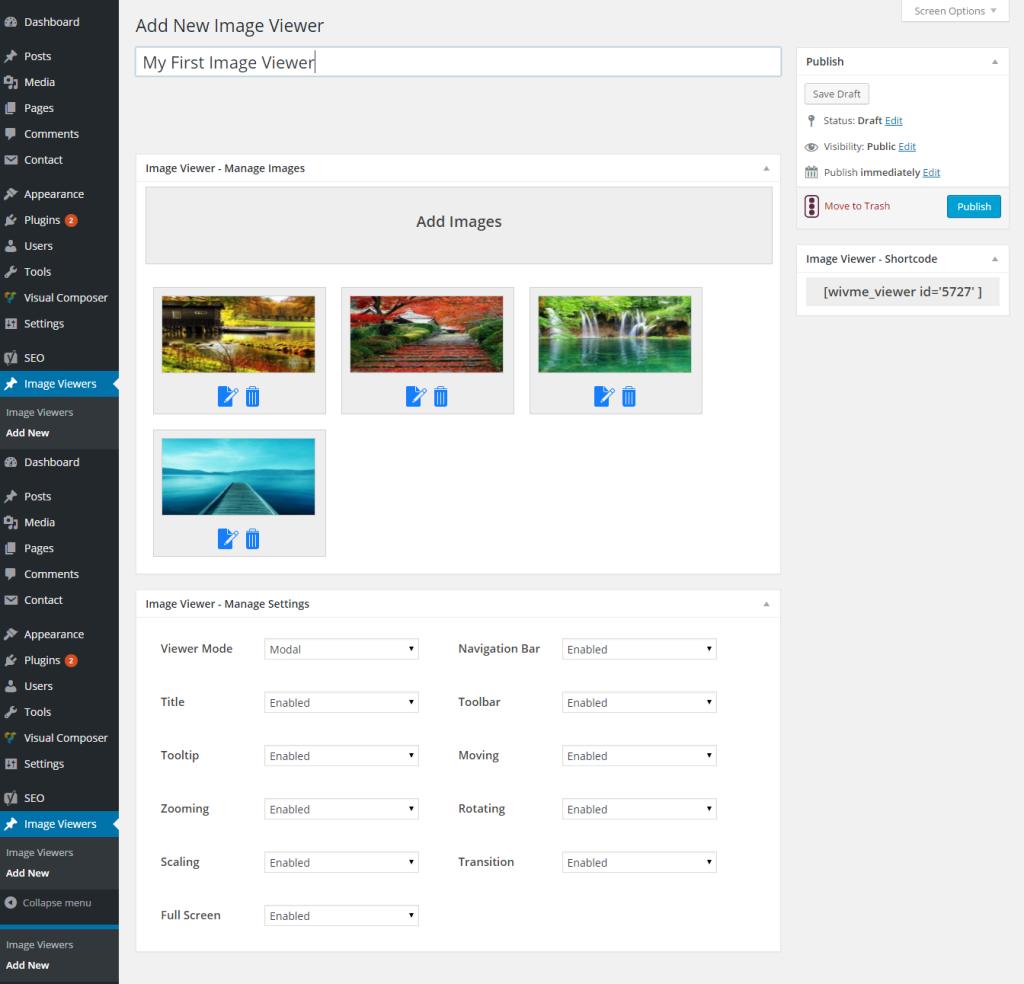Click the edit icon under the waterfall image
The height and width of the screenshot is (984, 1024).
coord(604,396)
